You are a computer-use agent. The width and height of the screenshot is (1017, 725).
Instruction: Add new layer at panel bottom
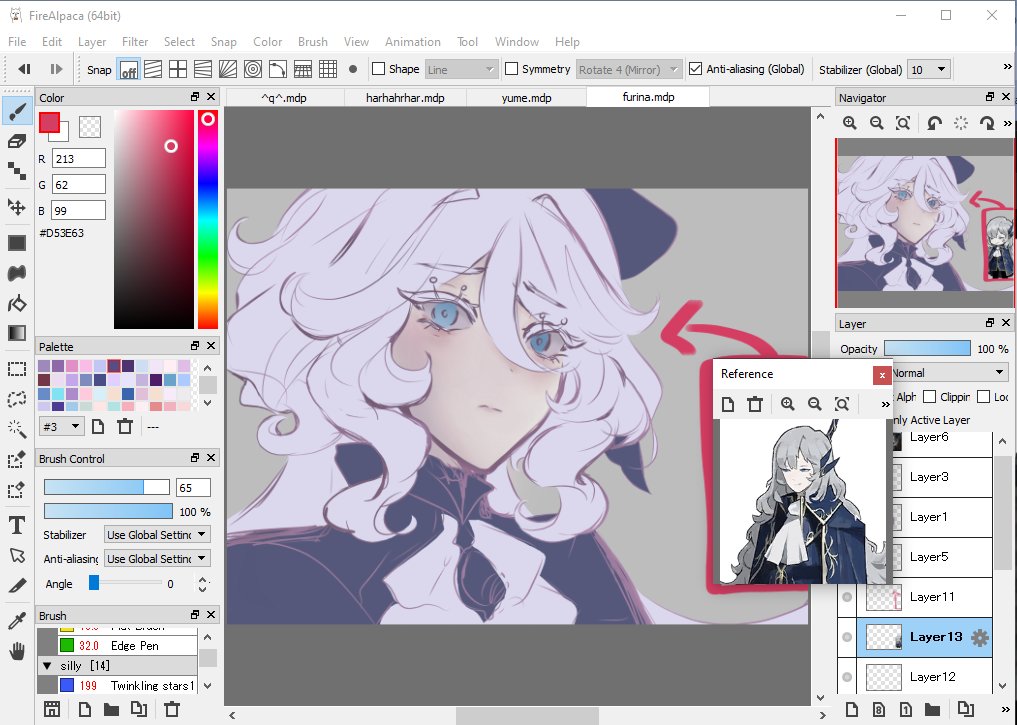852,709
